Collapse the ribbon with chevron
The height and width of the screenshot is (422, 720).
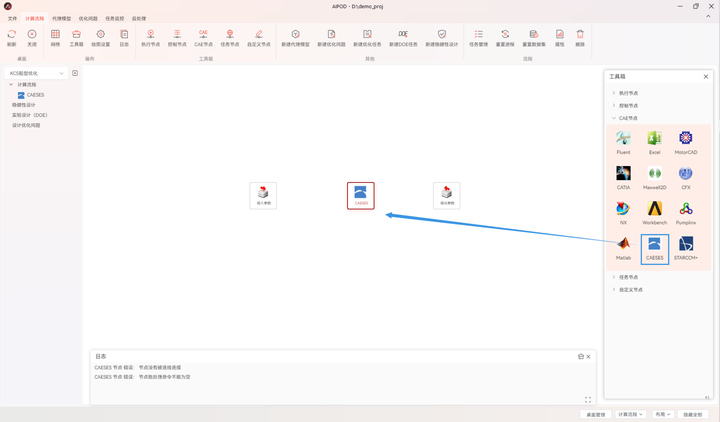pos(708,16)
